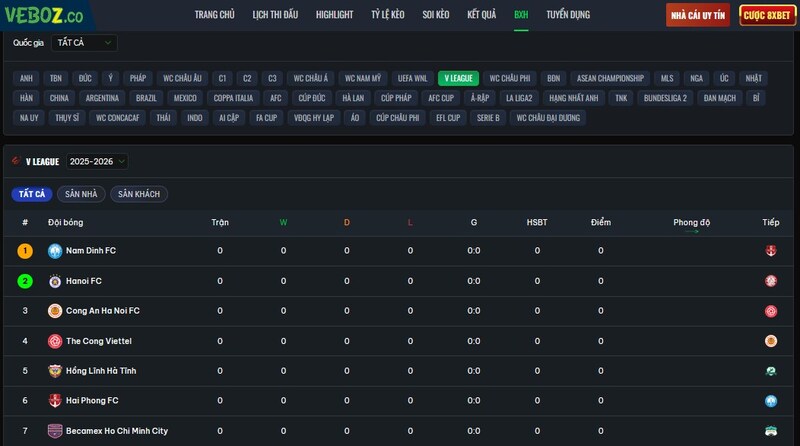Open next opponent icon in Hai Phong FC row
This screenshot has height=446, width=800.
[x=770, y=401]
